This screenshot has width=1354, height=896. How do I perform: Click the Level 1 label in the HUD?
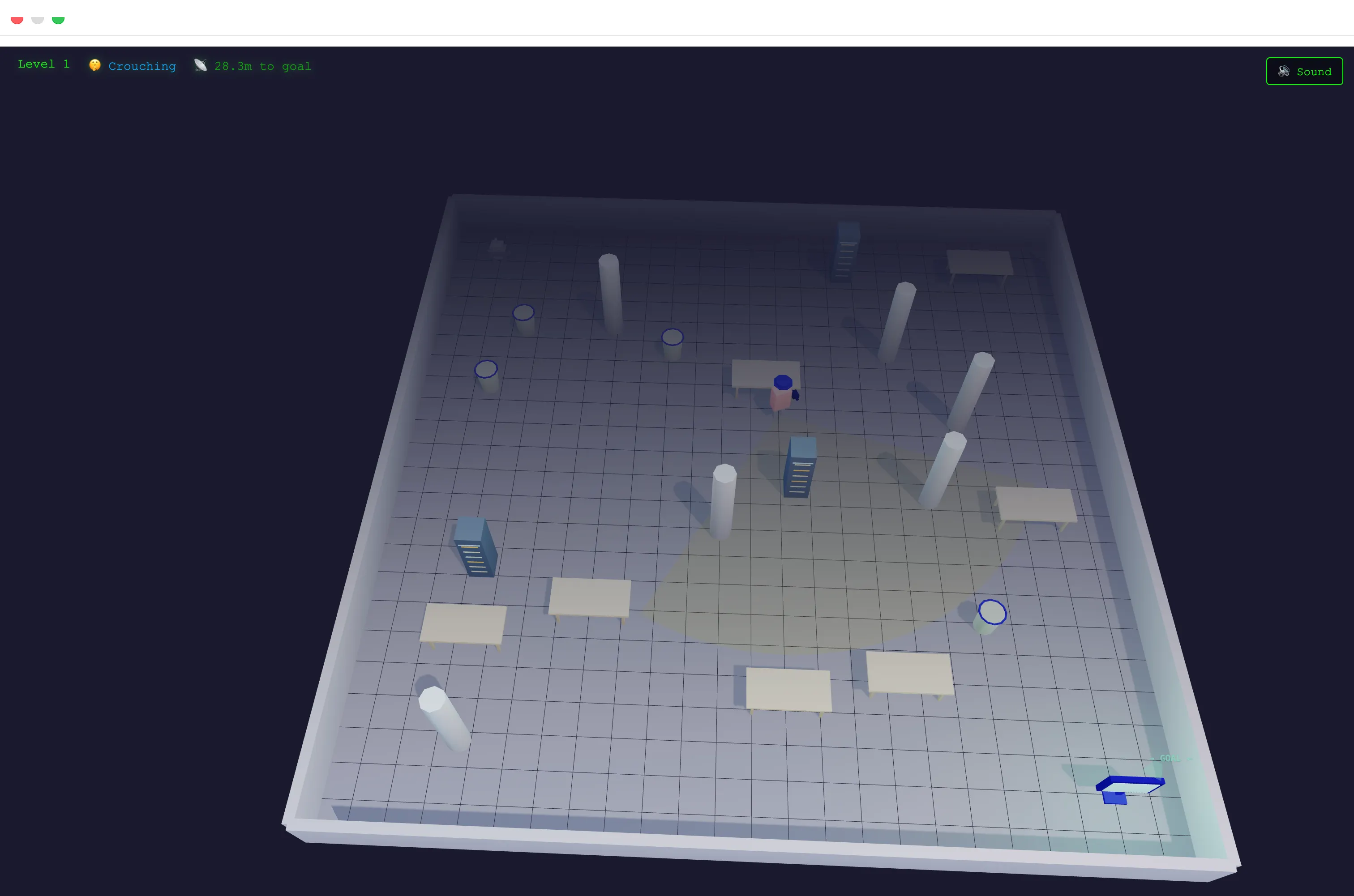44,64
